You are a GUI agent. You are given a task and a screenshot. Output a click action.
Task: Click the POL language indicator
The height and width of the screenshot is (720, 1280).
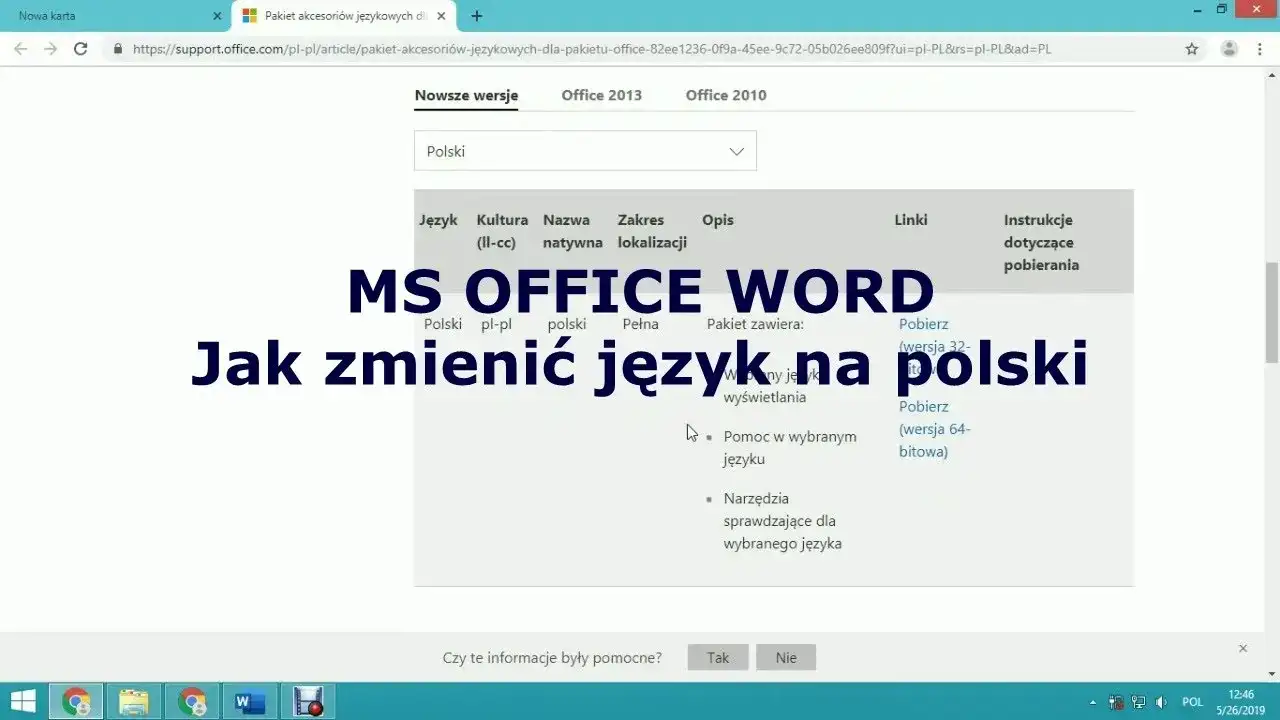[x=1192, y=701]
